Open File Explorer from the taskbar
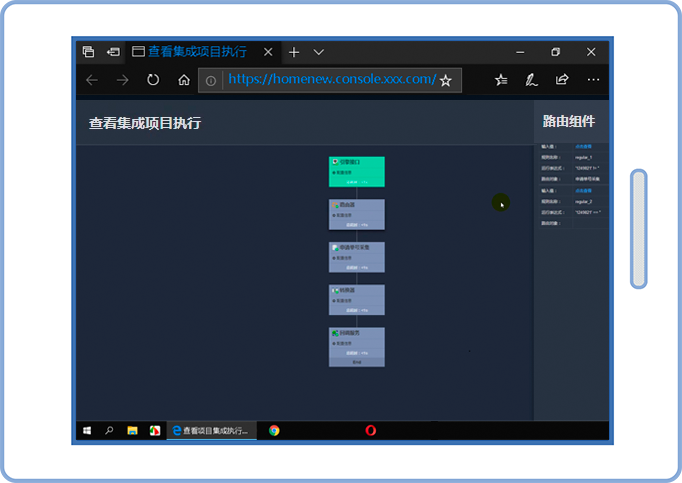This screenshot has height=483, width=682. coord(132,431)
